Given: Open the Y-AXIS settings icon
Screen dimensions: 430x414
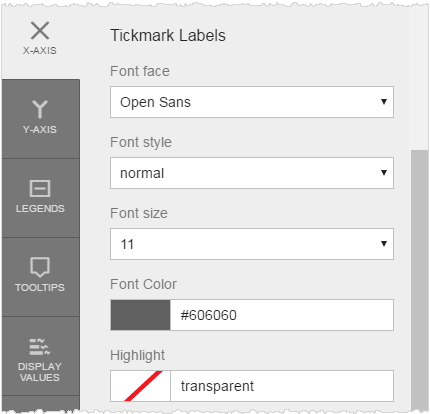Looking at the screenshot, I should 40,109.
